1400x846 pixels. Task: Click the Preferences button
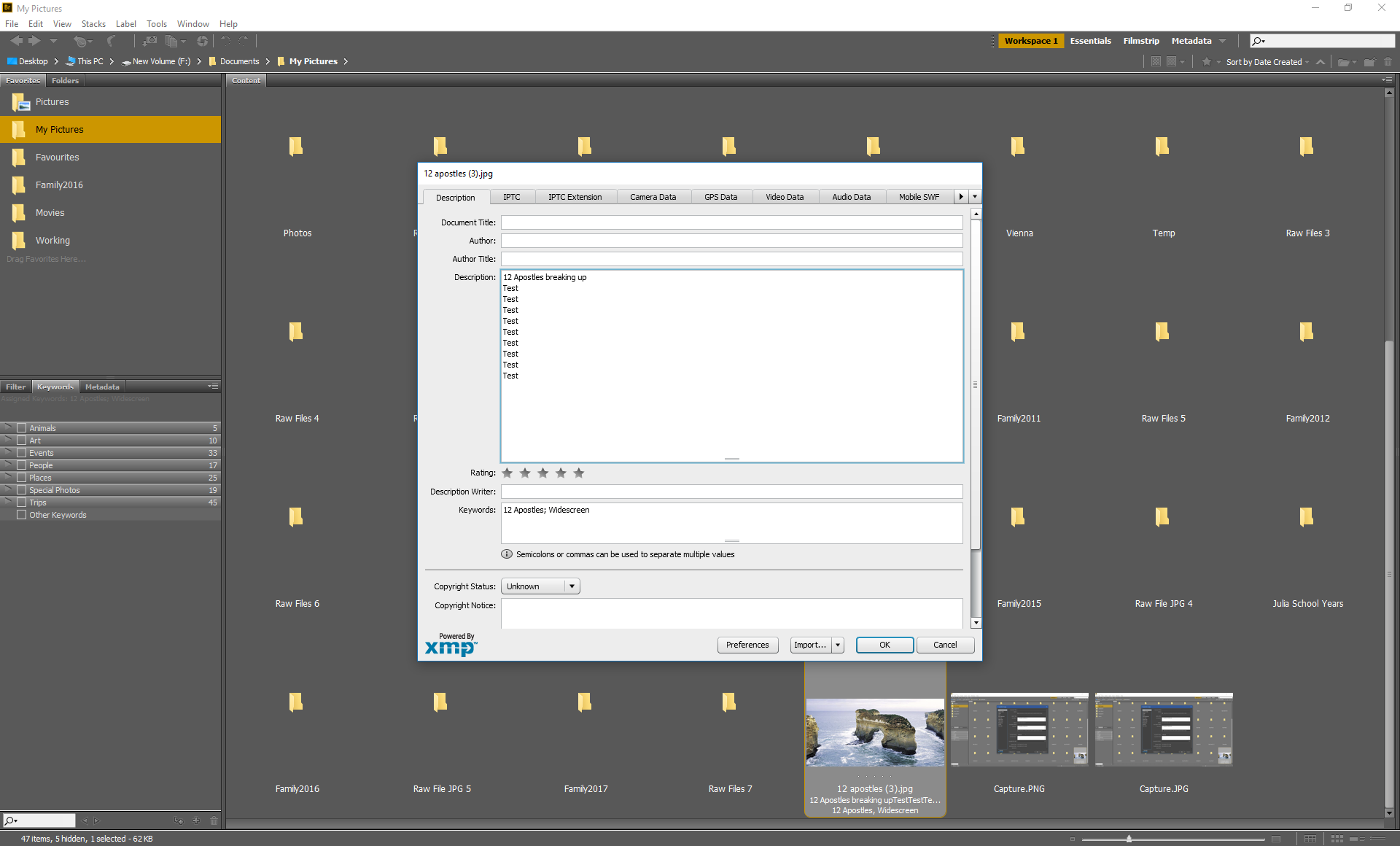coord(747,645)
